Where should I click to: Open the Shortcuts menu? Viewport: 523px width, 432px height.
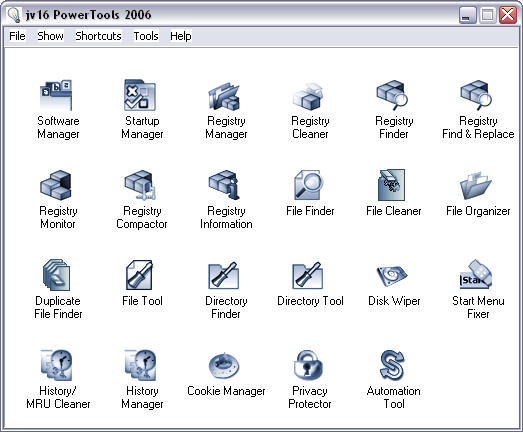pos(98,36)
